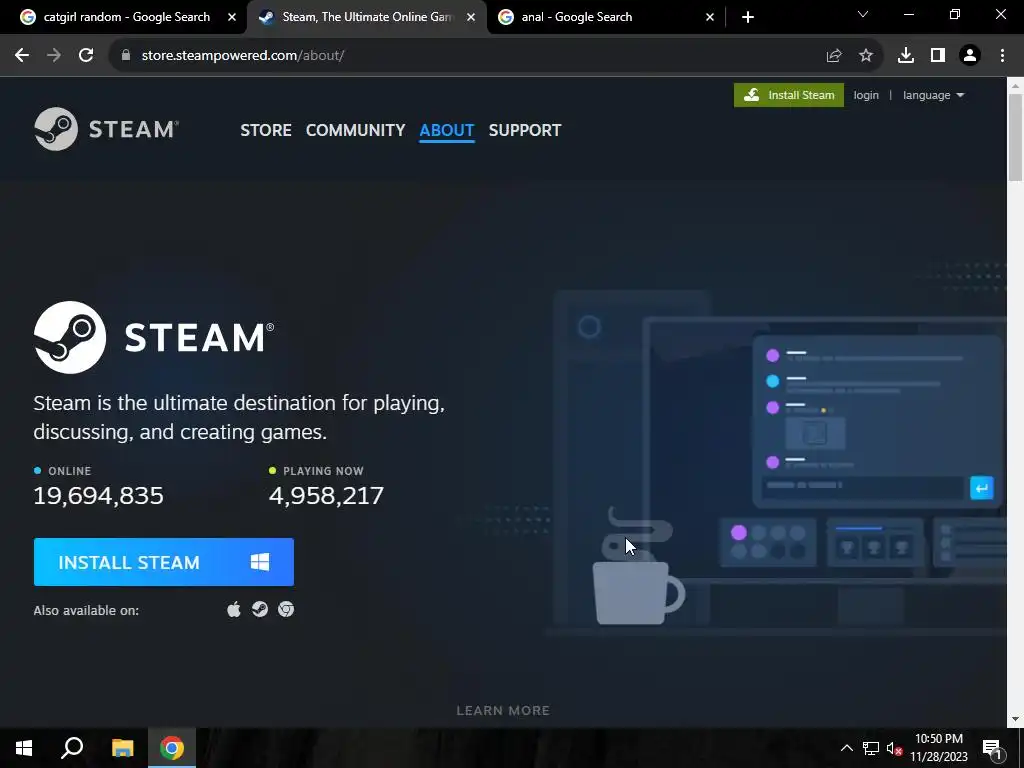Click the playing now count 4,958,217
The width and height of the screenshot is (1024, 768).
326,496
